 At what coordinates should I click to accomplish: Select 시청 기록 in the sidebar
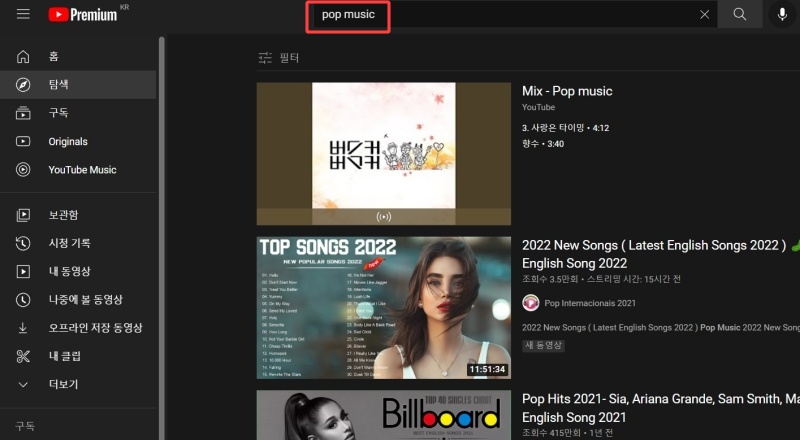point(78,243)
